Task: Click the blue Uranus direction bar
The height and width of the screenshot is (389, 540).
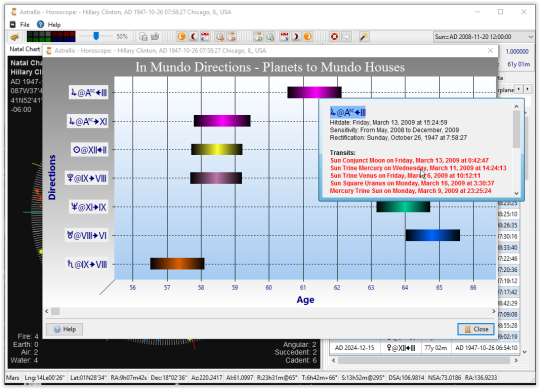Action: click(433, 235)
